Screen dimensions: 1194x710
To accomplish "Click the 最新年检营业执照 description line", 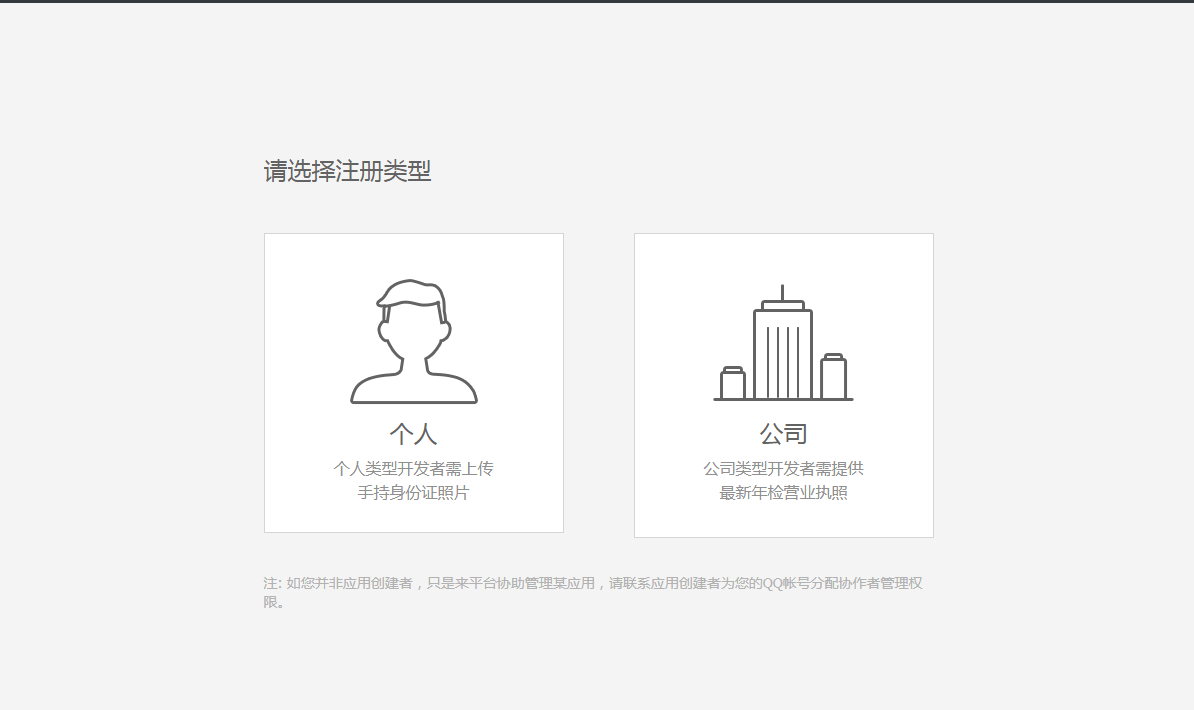I will coord(783,492).
